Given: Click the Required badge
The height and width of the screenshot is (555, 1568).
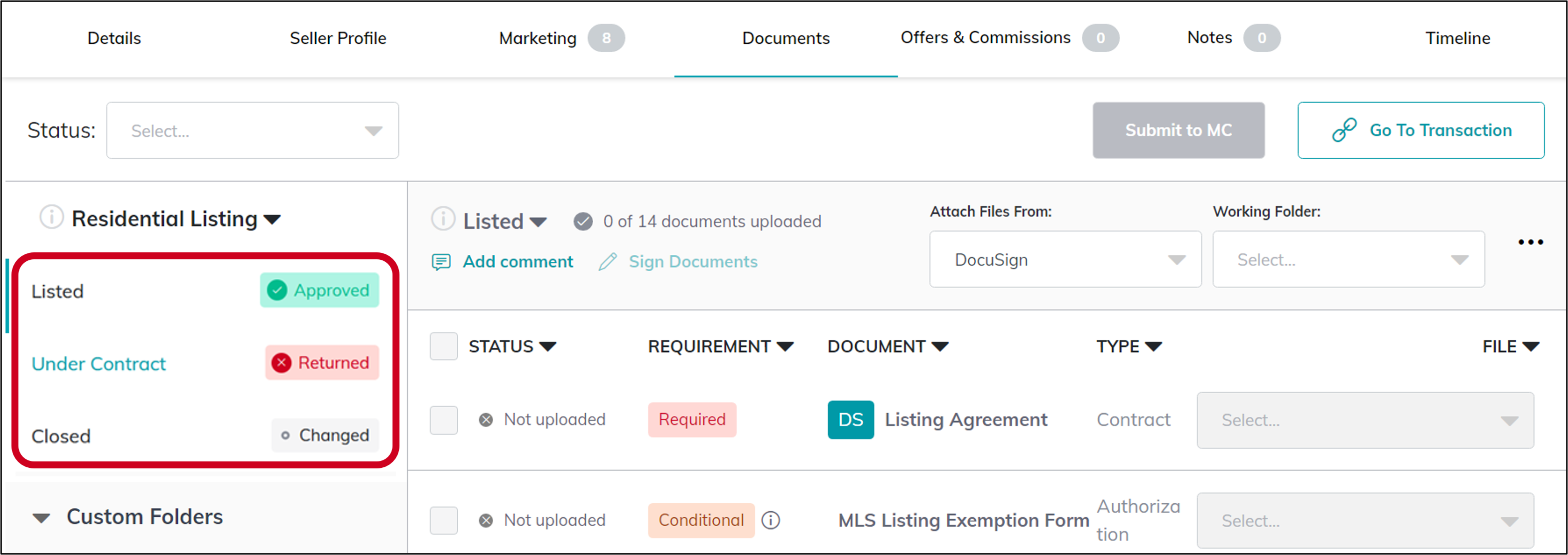Looking at the screenshot, I should pyautogui.click(x=691, y=419).
